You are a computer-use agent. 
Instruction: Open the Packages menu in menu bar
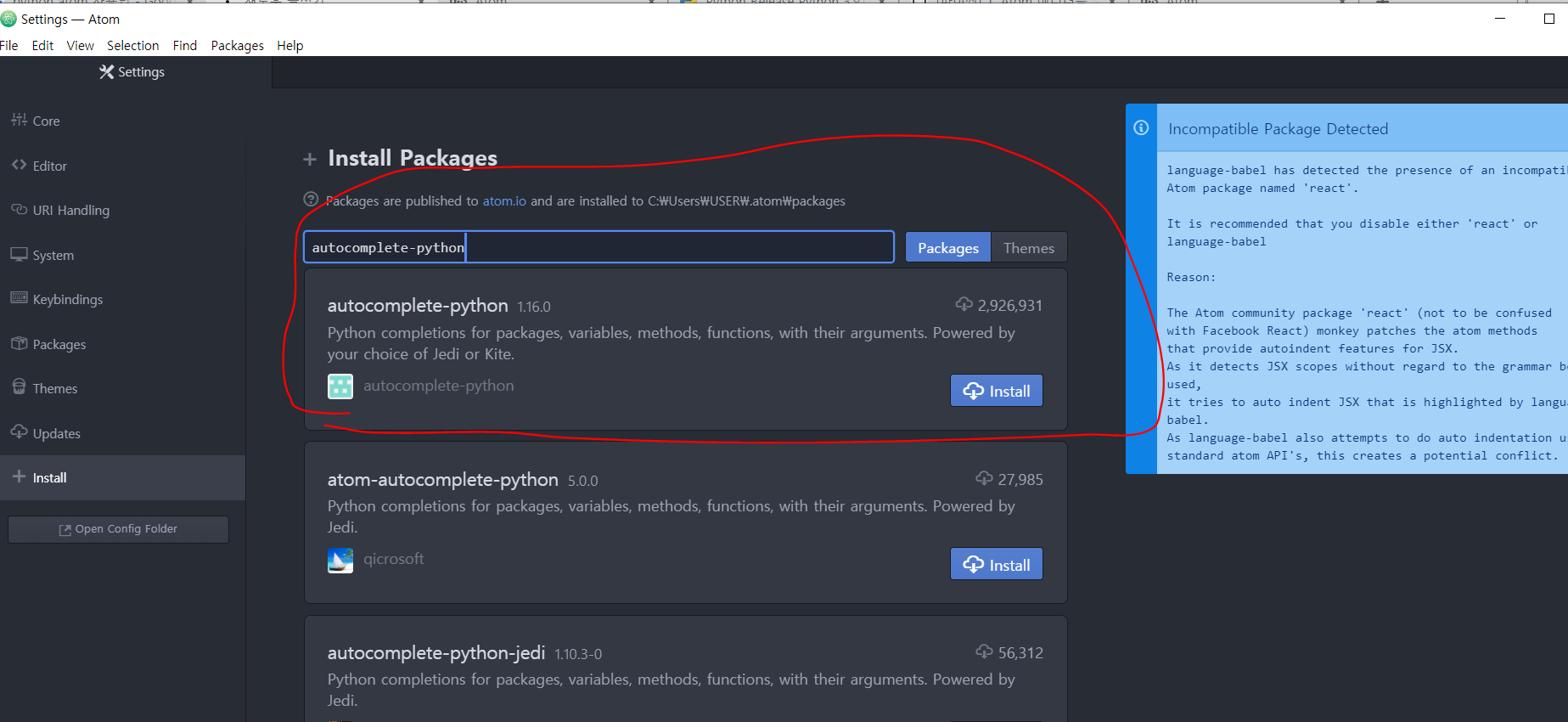point(237,46)
